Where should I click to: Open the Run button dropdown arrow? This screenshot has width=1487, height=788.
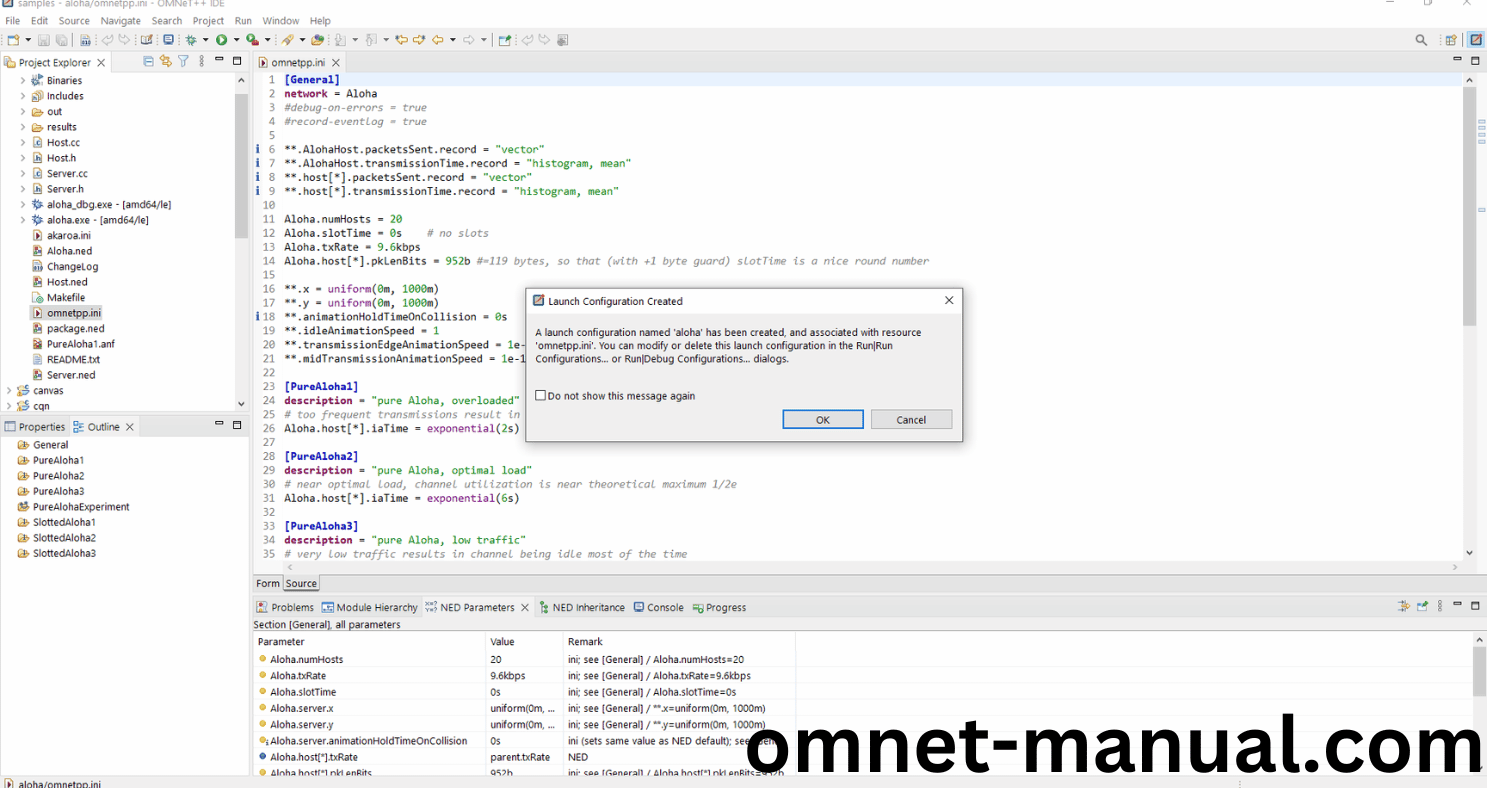click(x=237, y=40)
